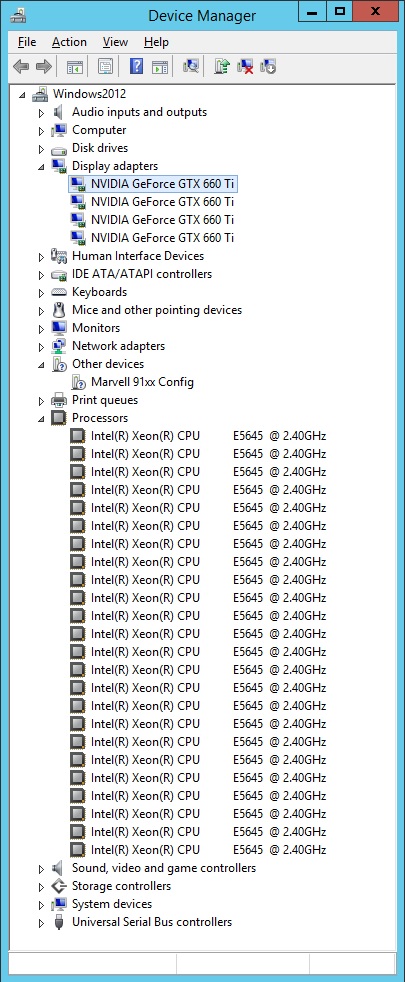
Task: Click the Marvell 91xx Config device icon
Action: pos(78,382)
